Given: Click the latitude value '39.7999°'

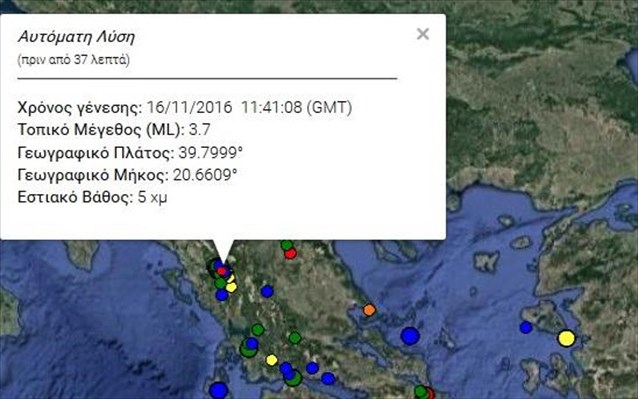Looking at the screenshot, I should click(x=210, y=153).
